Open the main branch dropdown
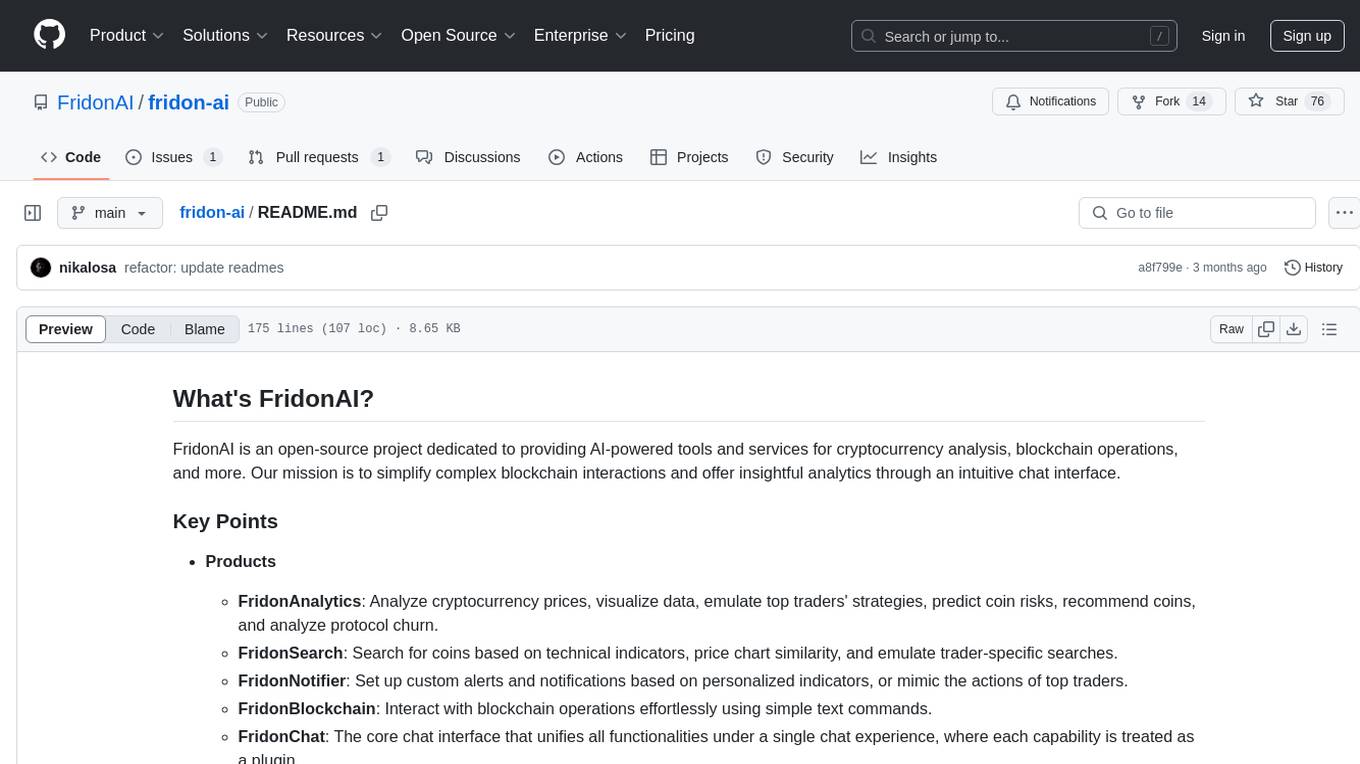Screen dimensions: 1360x764 click(110, 213)
